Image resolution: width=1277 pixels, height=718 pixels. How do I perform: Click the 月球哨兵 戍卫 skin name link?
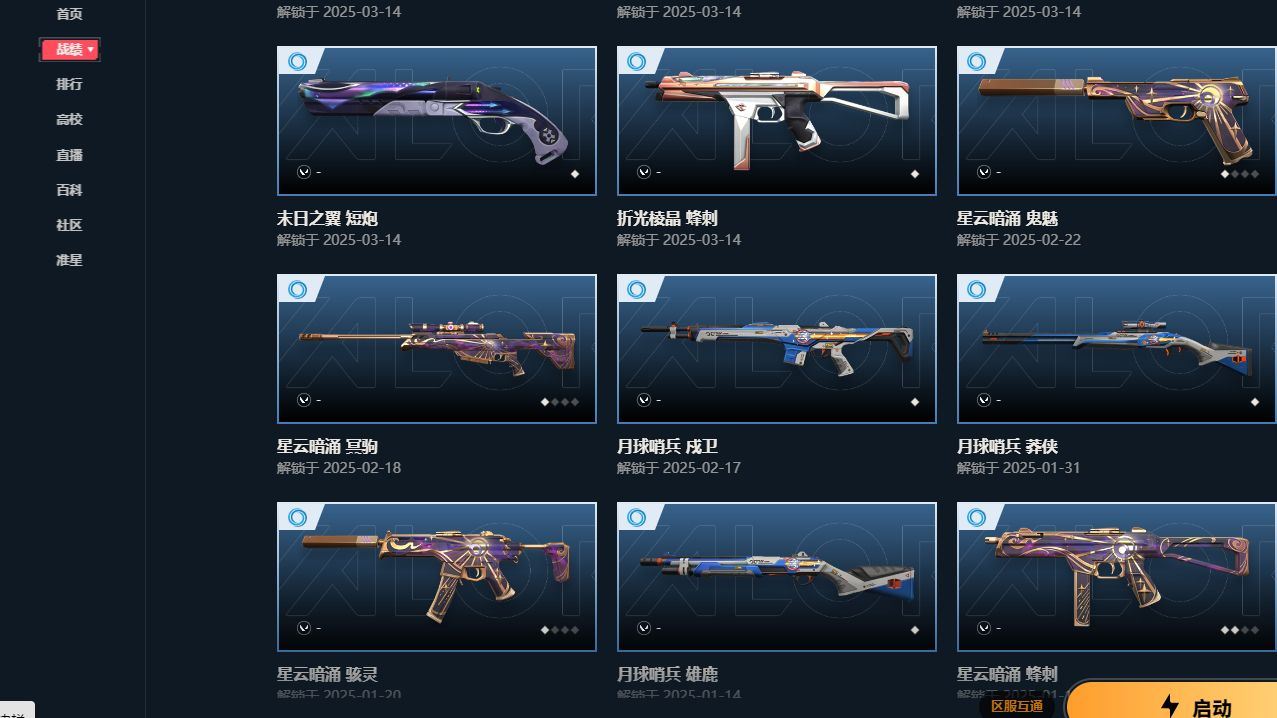[x=667, y=446]
